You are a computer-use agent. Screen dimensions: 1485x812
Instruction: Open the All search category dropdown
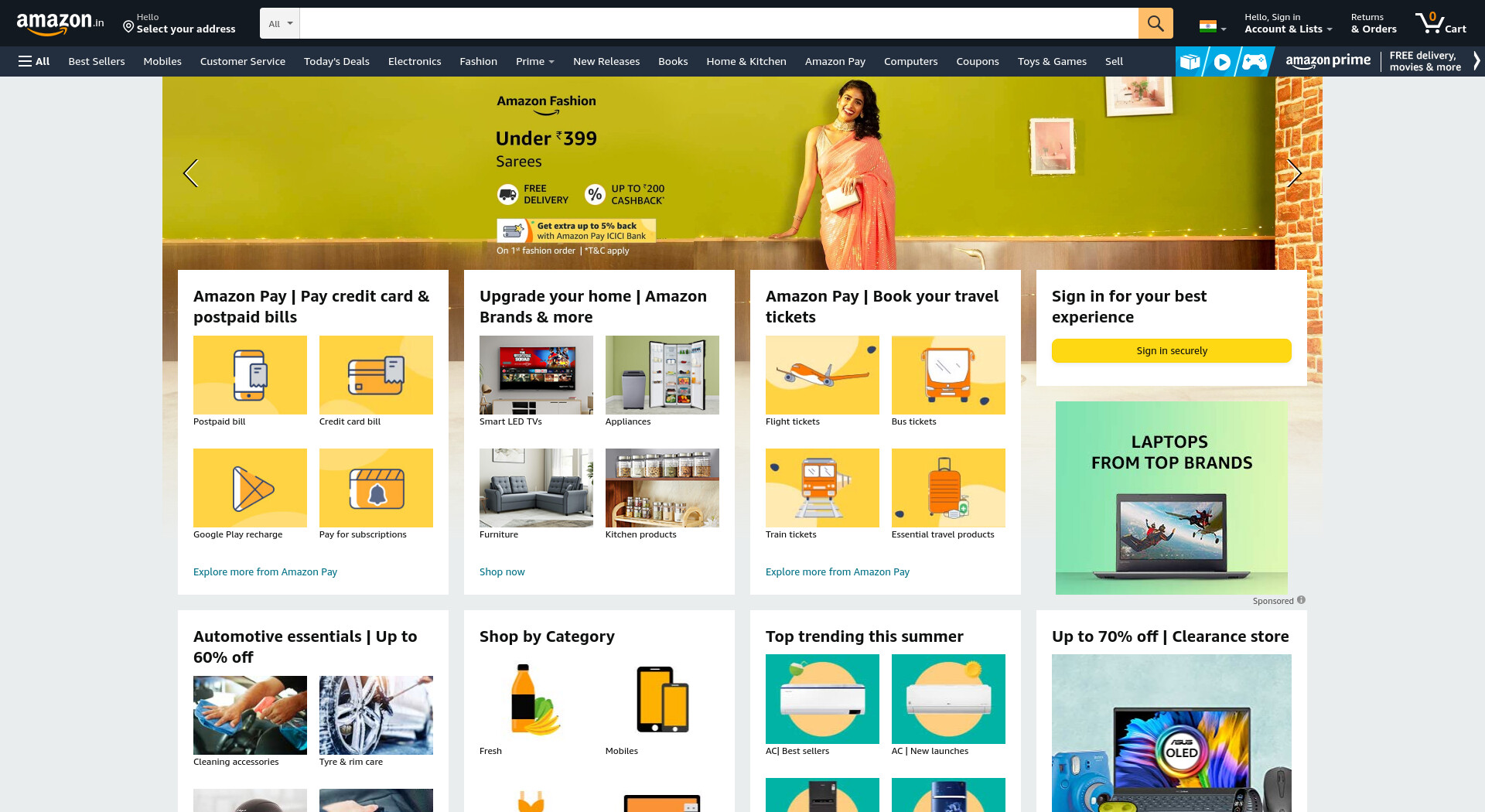280,23
